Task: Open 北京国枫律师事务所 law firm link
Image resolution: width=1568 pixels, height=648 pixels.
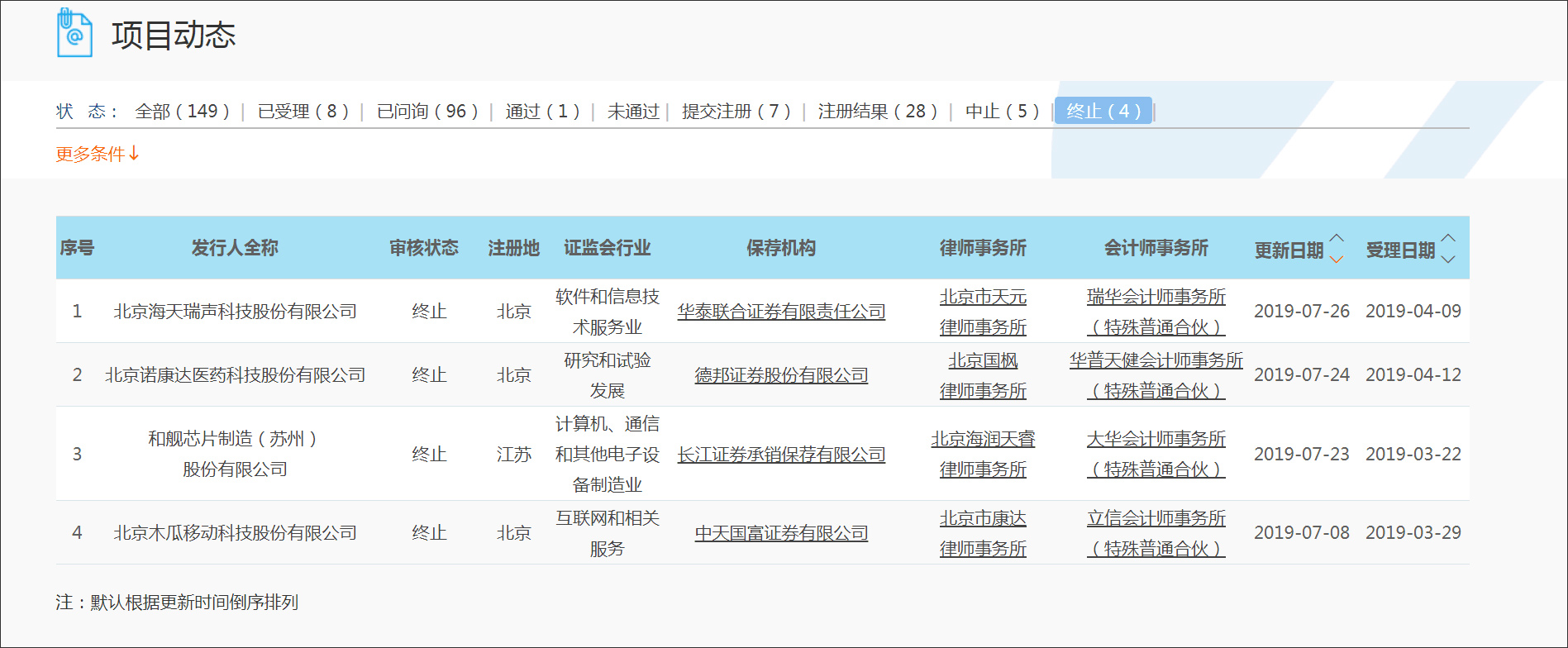Action: [983, 375]
